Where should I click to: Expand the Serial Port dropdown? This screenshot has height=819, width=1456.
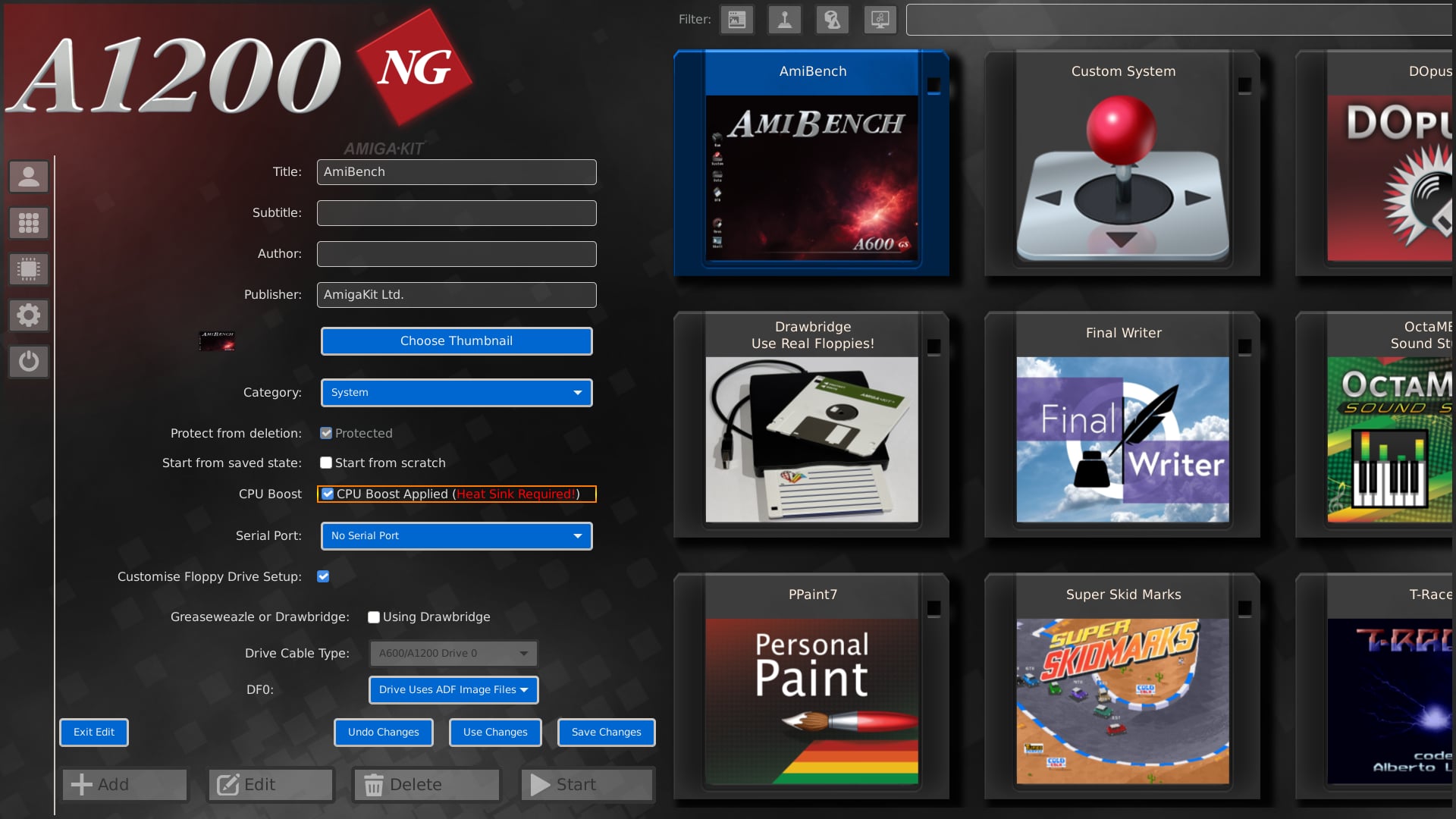coord(456,536)
